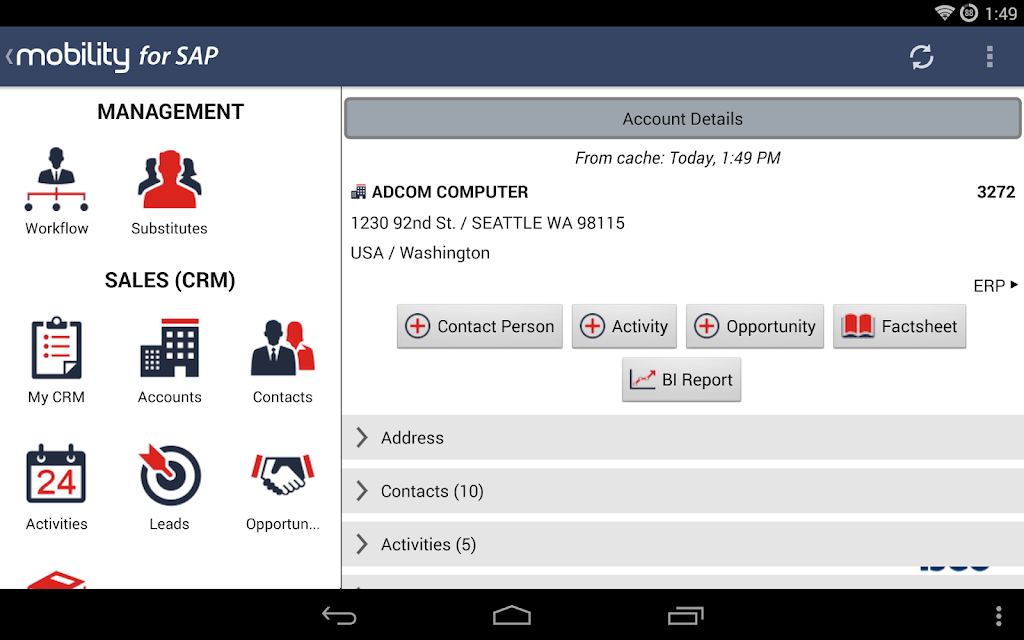The image size is (1024, 640).
Task: Open the Substitutes icon
Action: pos(169,180)
